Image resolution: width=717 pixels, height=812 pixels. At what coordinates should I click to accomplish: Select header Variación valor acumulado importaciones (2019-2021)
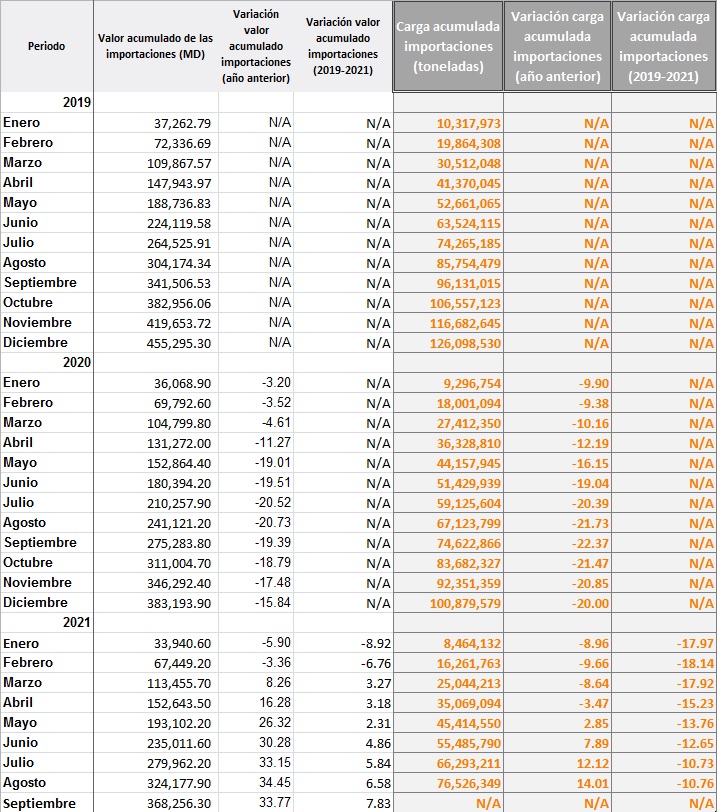[343, 46]
